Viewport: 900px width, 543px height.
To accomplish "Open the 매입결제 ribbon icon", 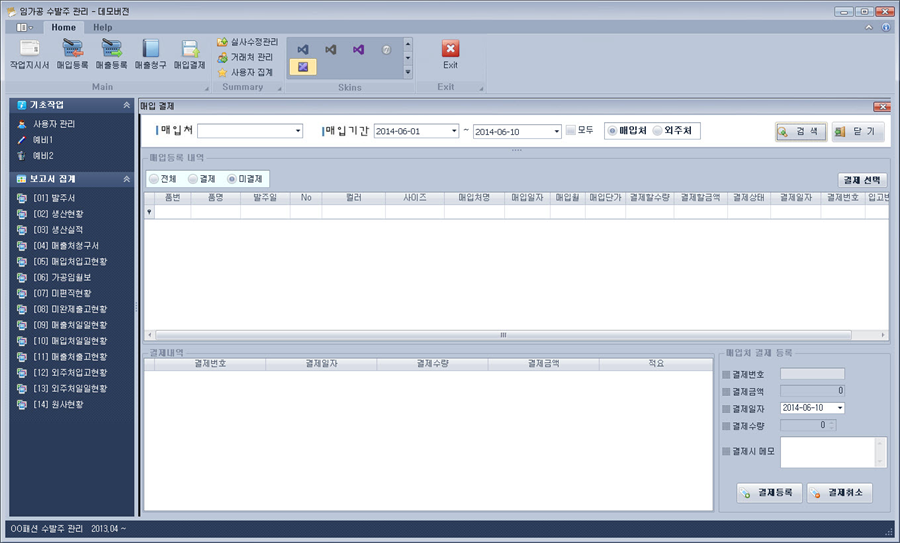I will pos(189,55).
